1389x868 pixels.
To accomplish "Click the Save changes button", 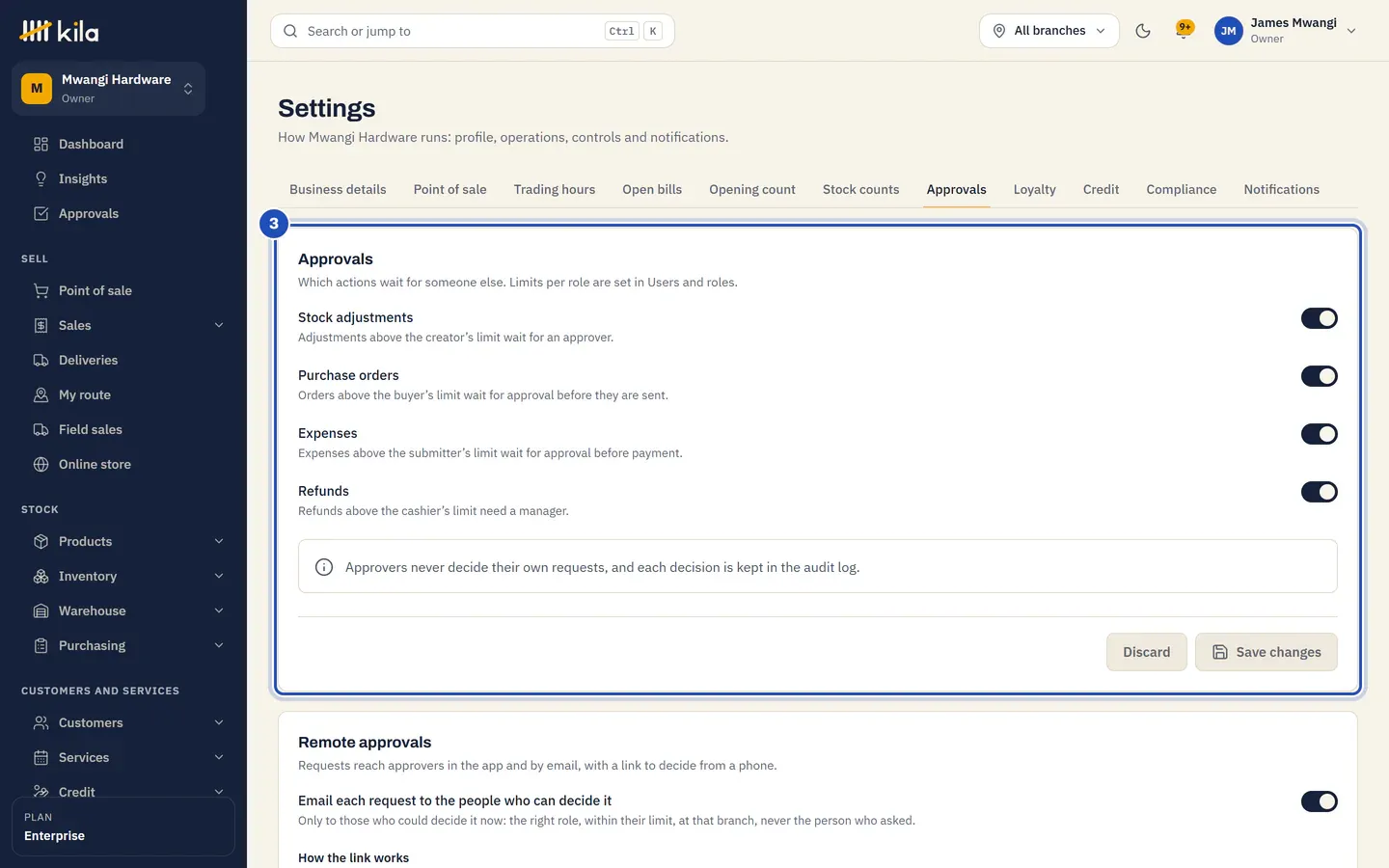I will 1266,652.
